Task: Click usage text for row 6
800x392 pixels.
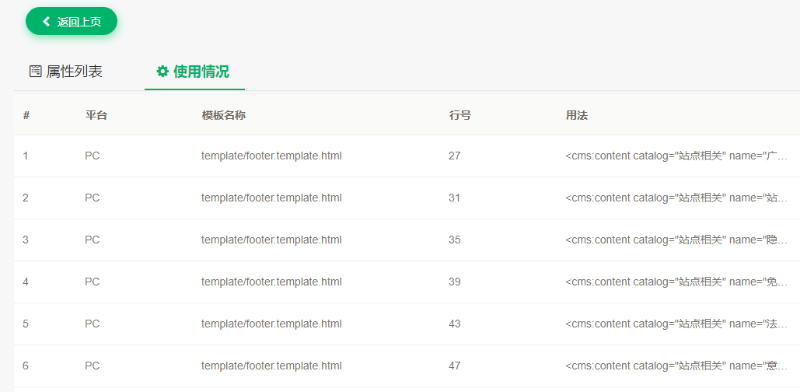Action: point(677,365)
